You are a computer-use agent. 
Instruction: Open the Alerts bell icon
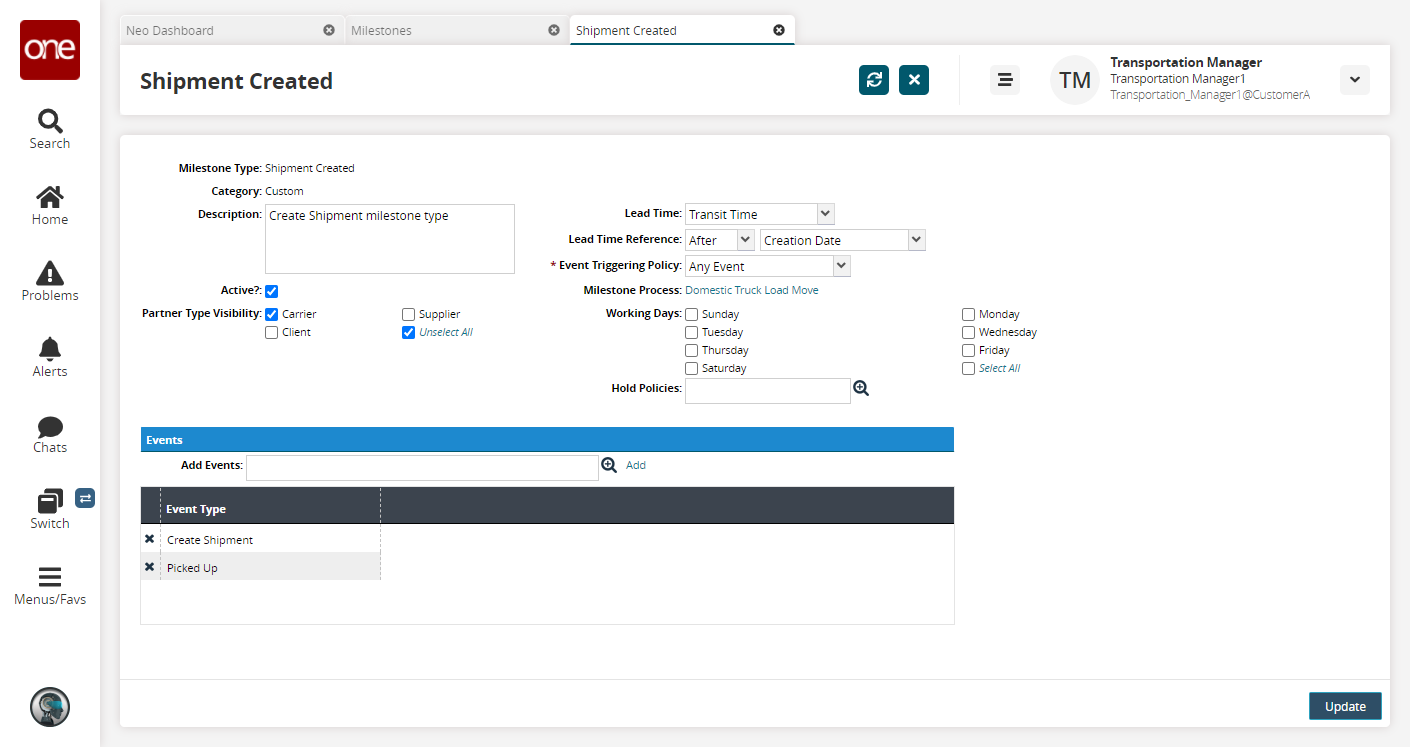(50, 357)
